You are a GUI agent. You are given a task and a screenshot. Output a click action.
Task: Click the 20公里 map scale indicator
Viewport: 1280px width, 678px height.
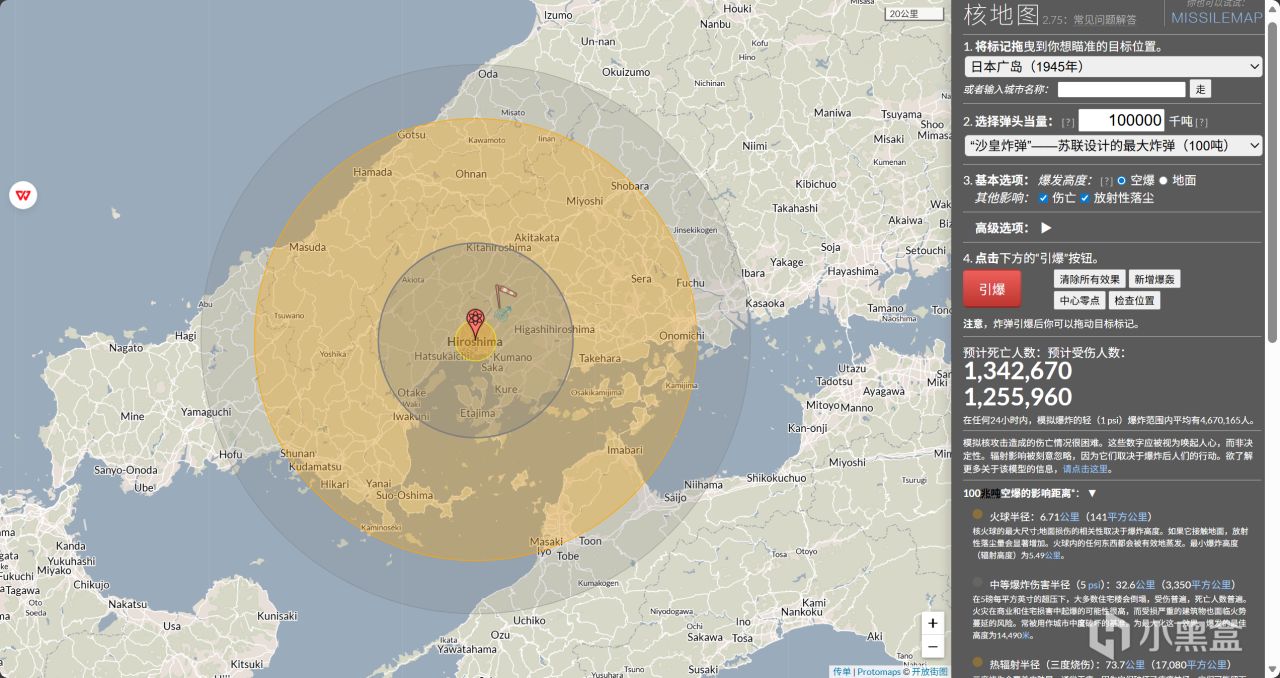click(x=915, y=13)
